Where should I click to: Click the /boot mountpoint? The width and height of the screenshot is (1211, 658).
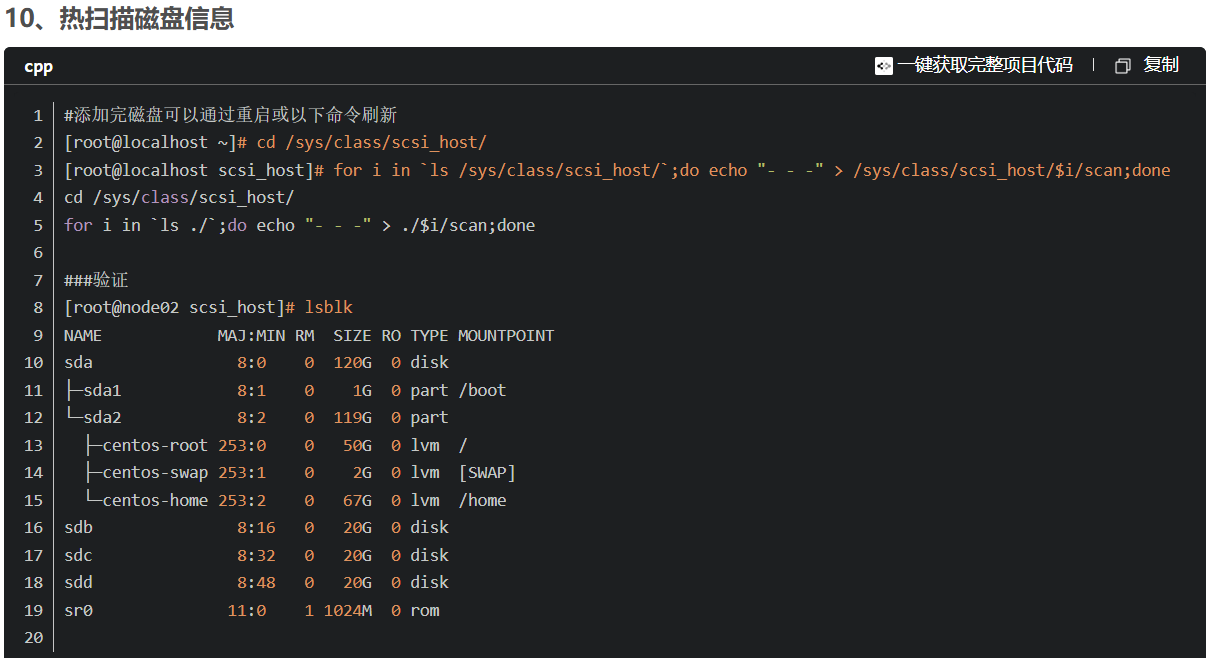click(482, 390)
